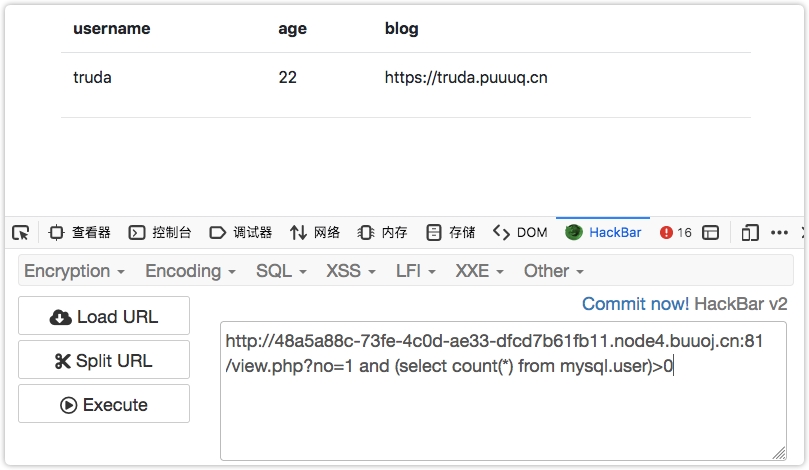Screen dimensions: 809x470
Task: Open the Storage (存储) panel
Action: pyautogui.click(x=450, y=232)
